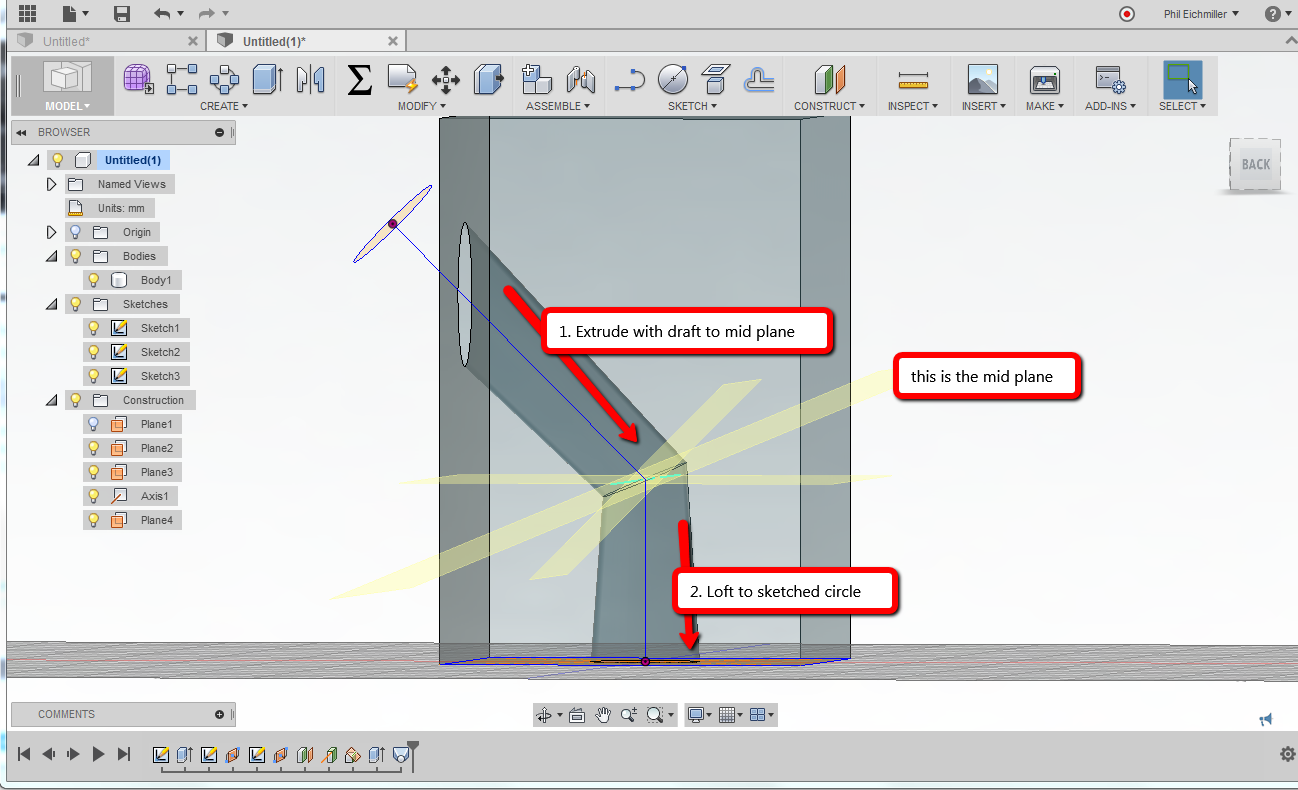Hide the Plane1 construction plane
This screenshot has width=1298, height=790.
tap(93, 424)
